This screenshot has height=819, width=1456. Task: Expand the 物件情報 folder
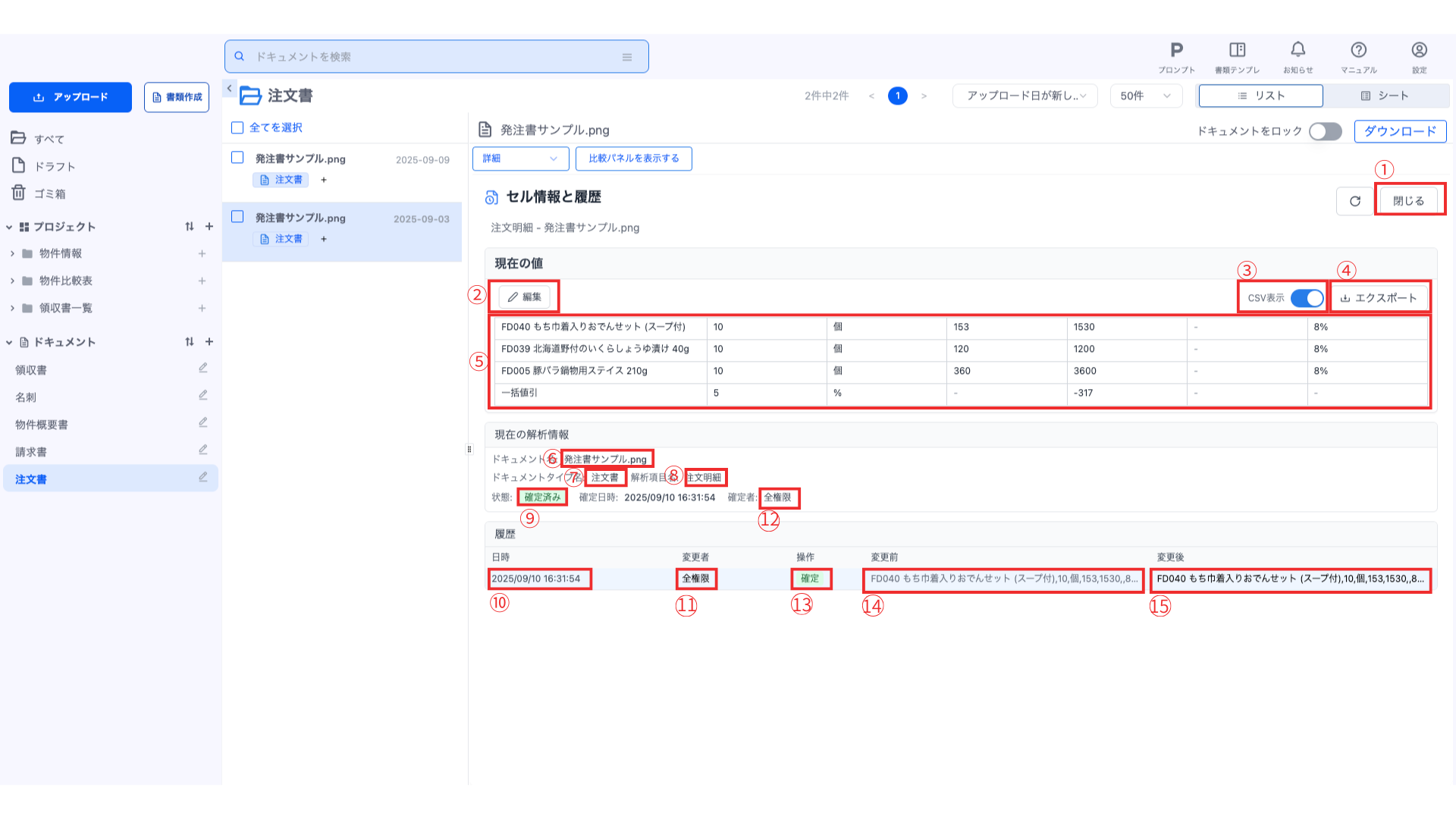click(12, 253)
